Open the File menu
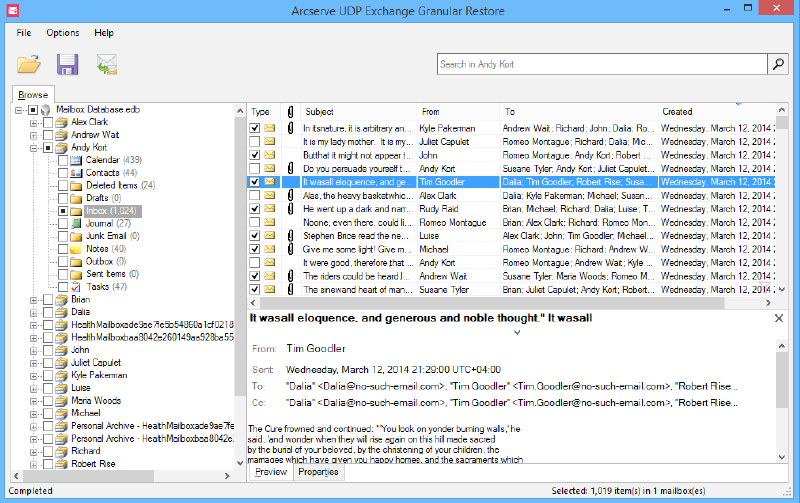The height and width of the screenshot is (503, 800). [x=23, y=33]
